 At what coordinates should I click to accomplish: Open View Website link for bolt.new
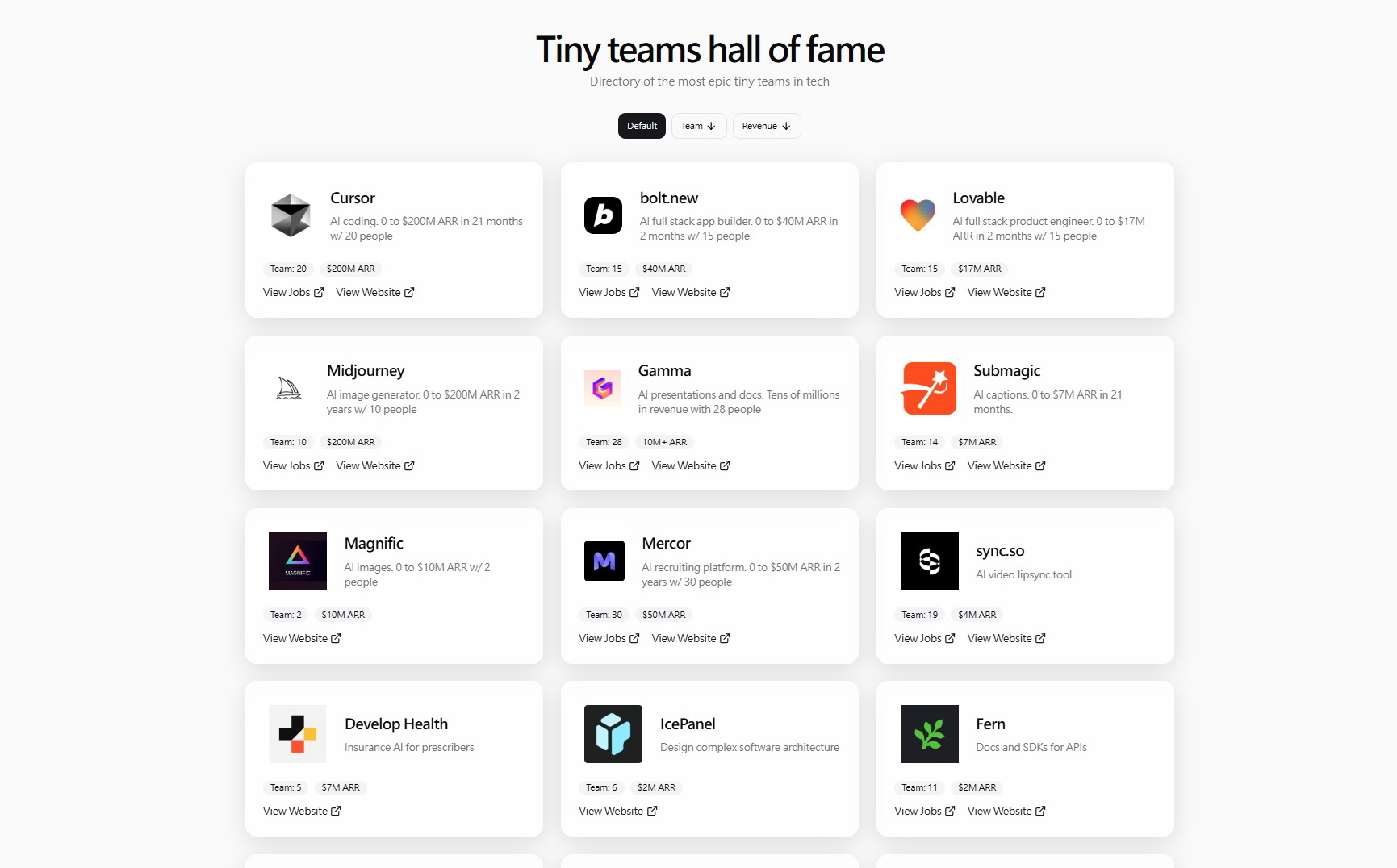pos(691,292)
